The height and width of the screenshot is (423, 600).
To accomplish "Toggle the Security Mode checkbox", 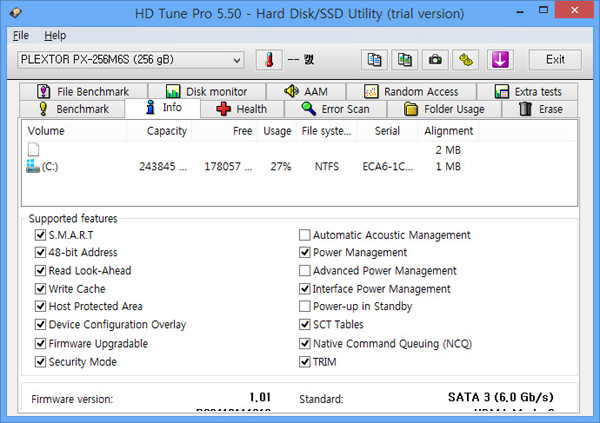I will [x=40, y=362].
